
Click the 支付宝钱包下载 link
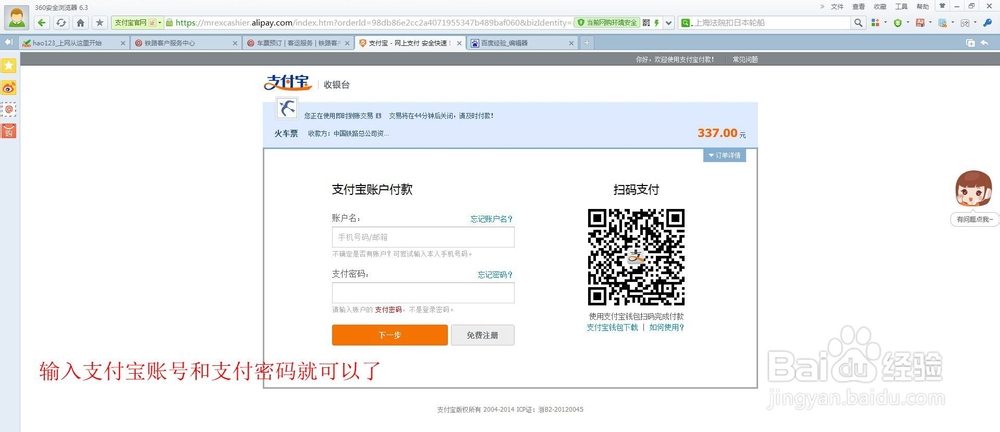(612, 327)
